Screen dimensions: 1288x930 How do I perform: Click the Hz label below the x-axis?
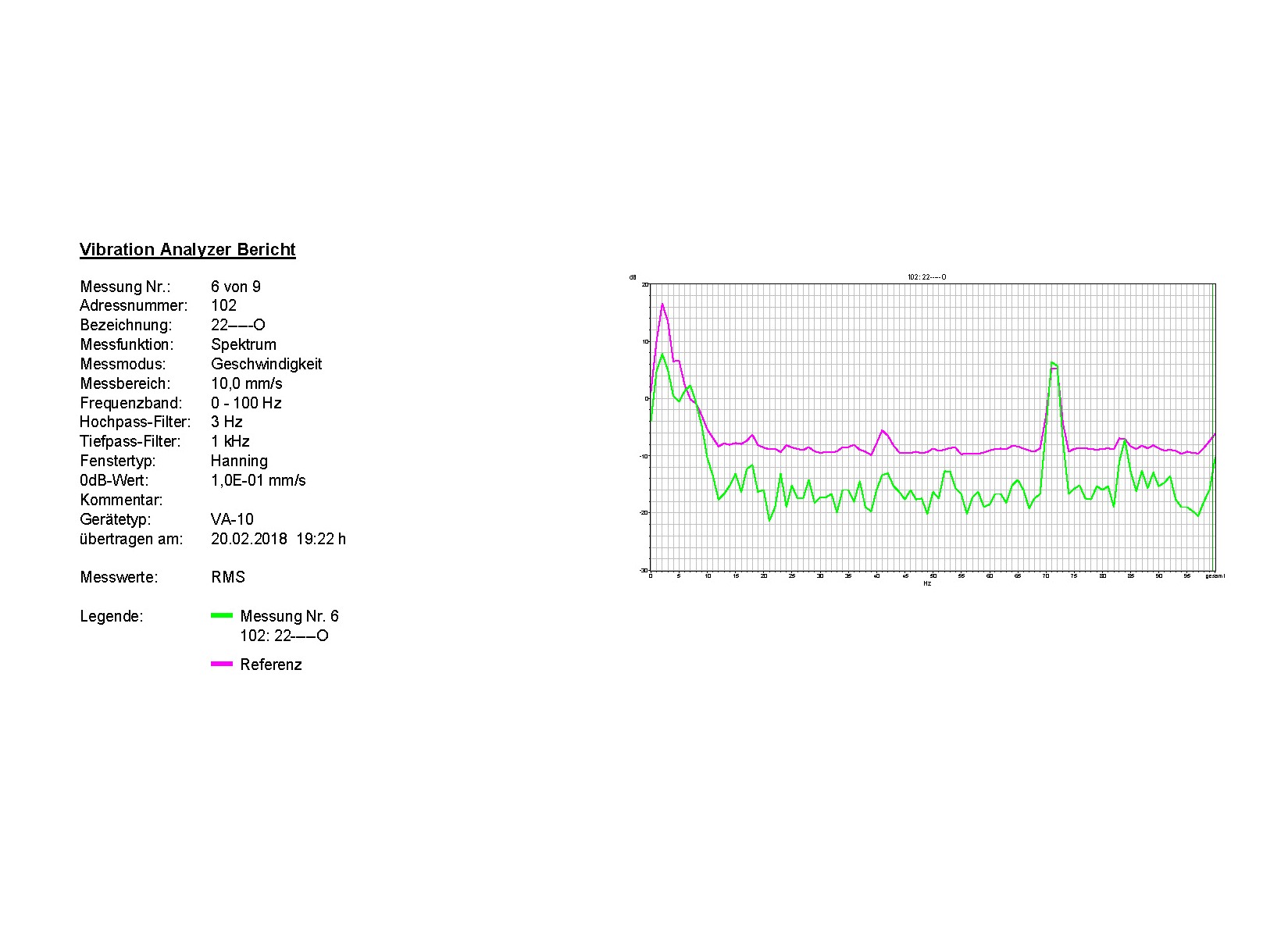point(927,583)
